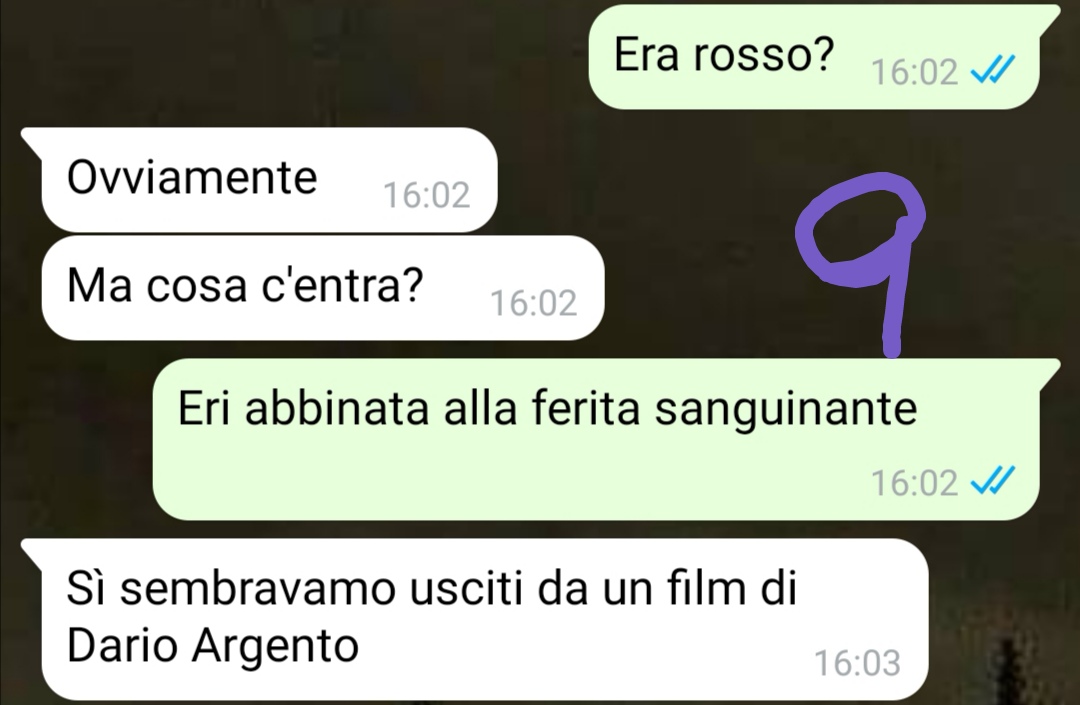Tap the Dario Argento film message bubble
Screen dimensions: 1080x705
click(485, 620)
